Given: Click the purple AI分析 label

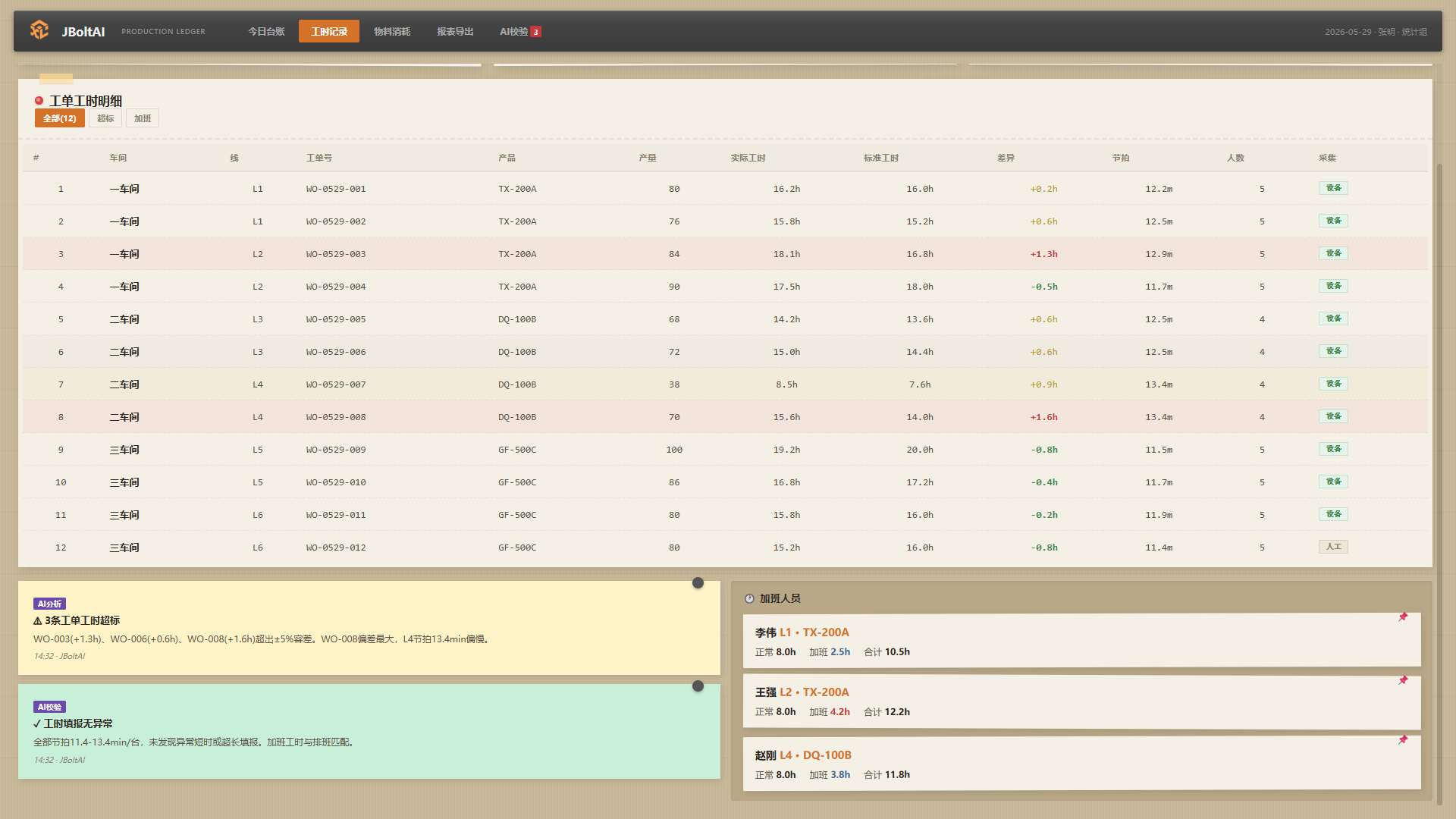Looking at the screenshot, I should pos(50,604).
